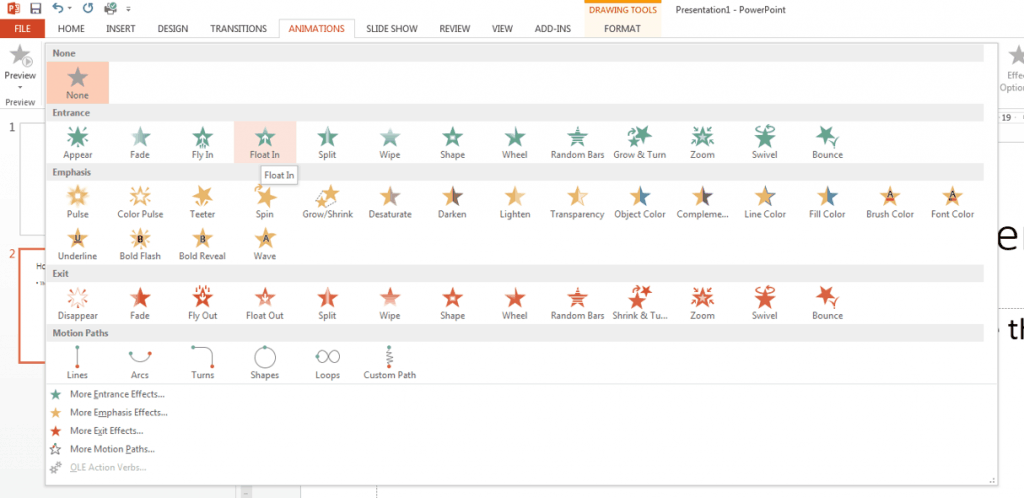Viewport: 1024px width, 498px height.
Task: Apply the Grow & Turn animation
Action: coord(639,142)
